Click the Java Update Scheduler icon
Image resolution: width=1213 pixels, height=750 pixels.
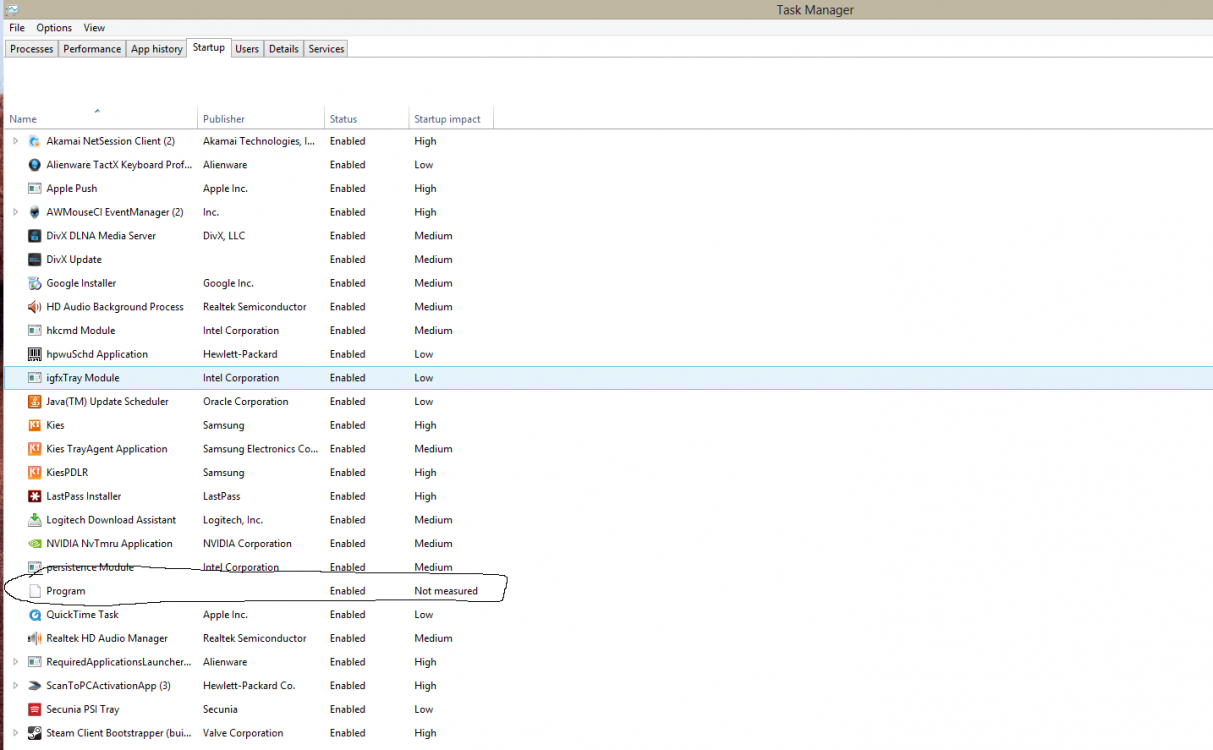[x=35, y=402]
